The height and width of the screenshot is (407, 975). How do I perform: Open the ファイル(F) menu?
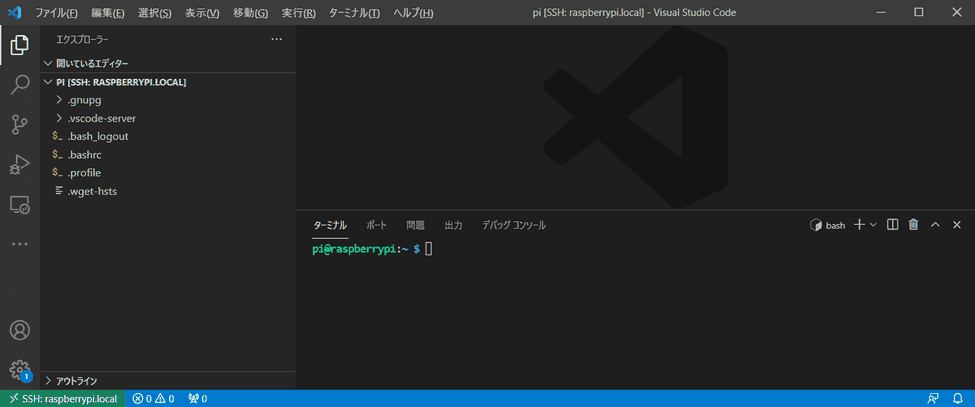57,13
